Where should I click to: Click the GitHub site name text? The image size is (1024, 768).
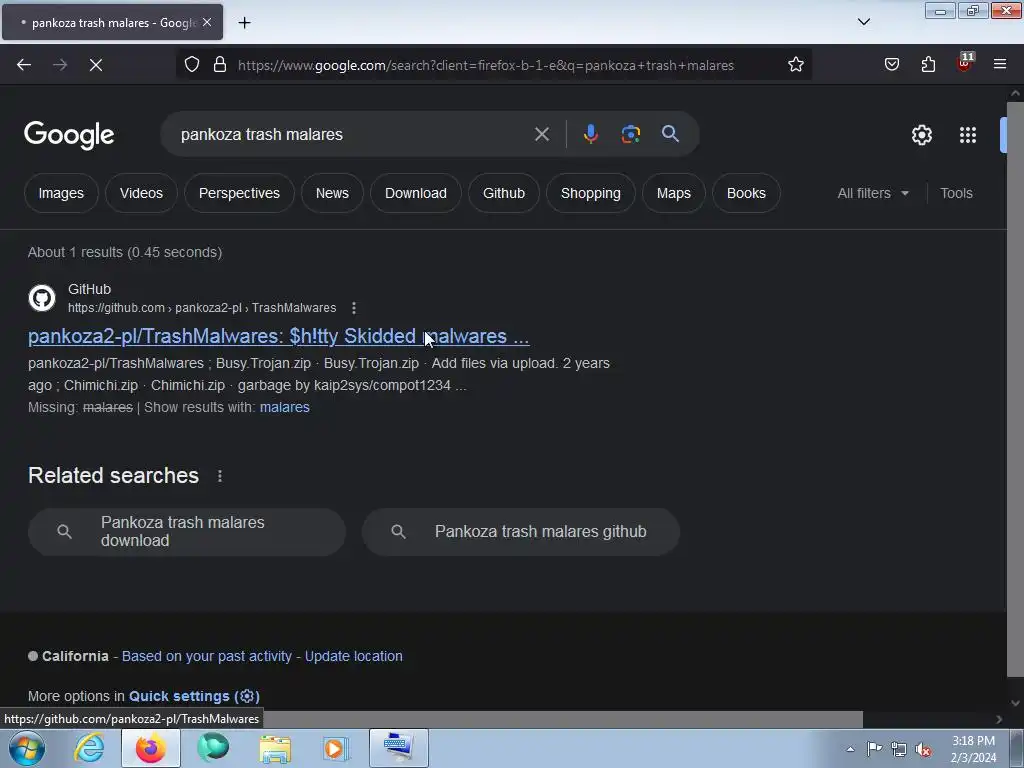(x=89, y=289)
